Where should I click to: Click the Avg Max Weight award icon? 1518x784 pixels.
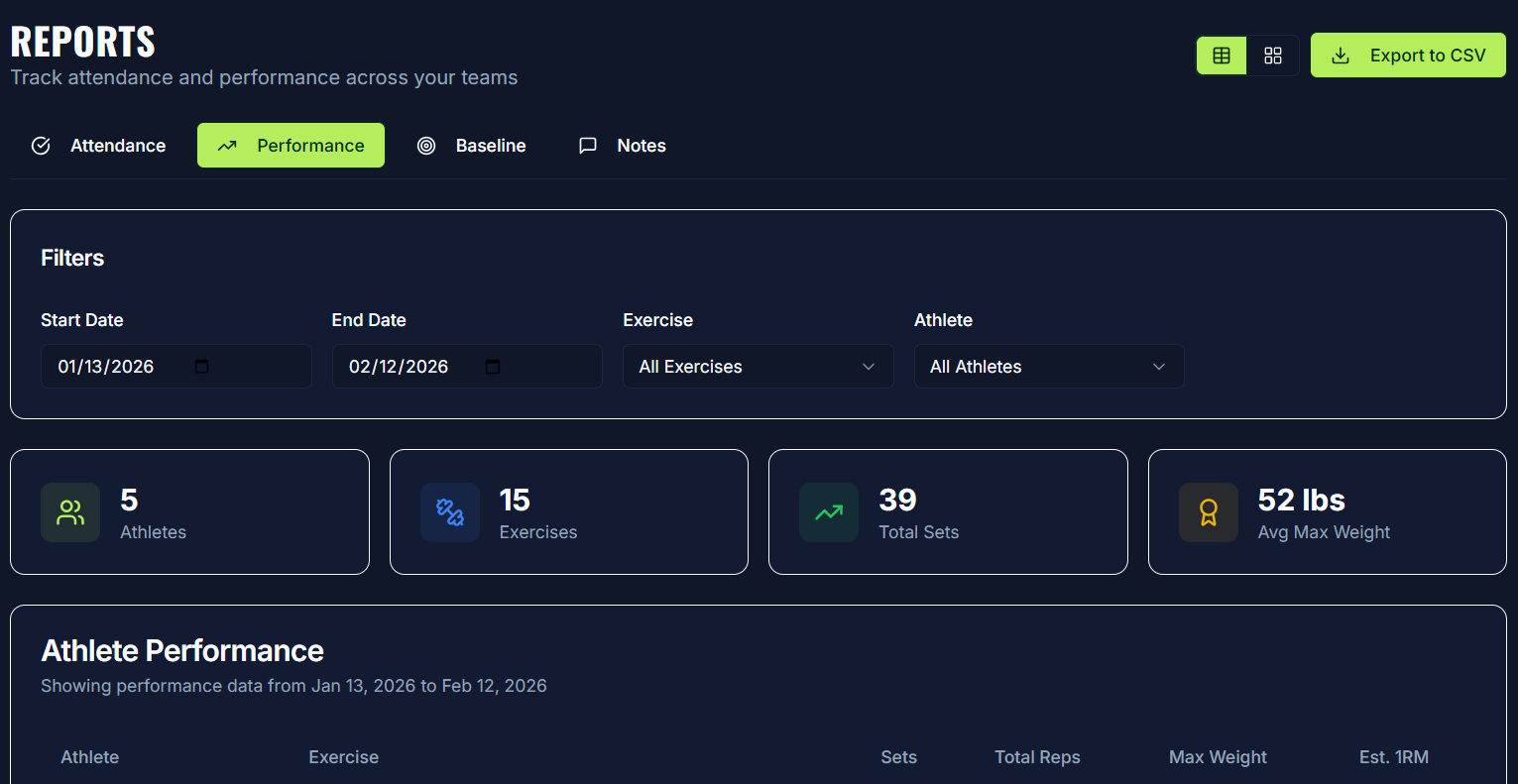pyautogui.click(x=1209, y=512)
